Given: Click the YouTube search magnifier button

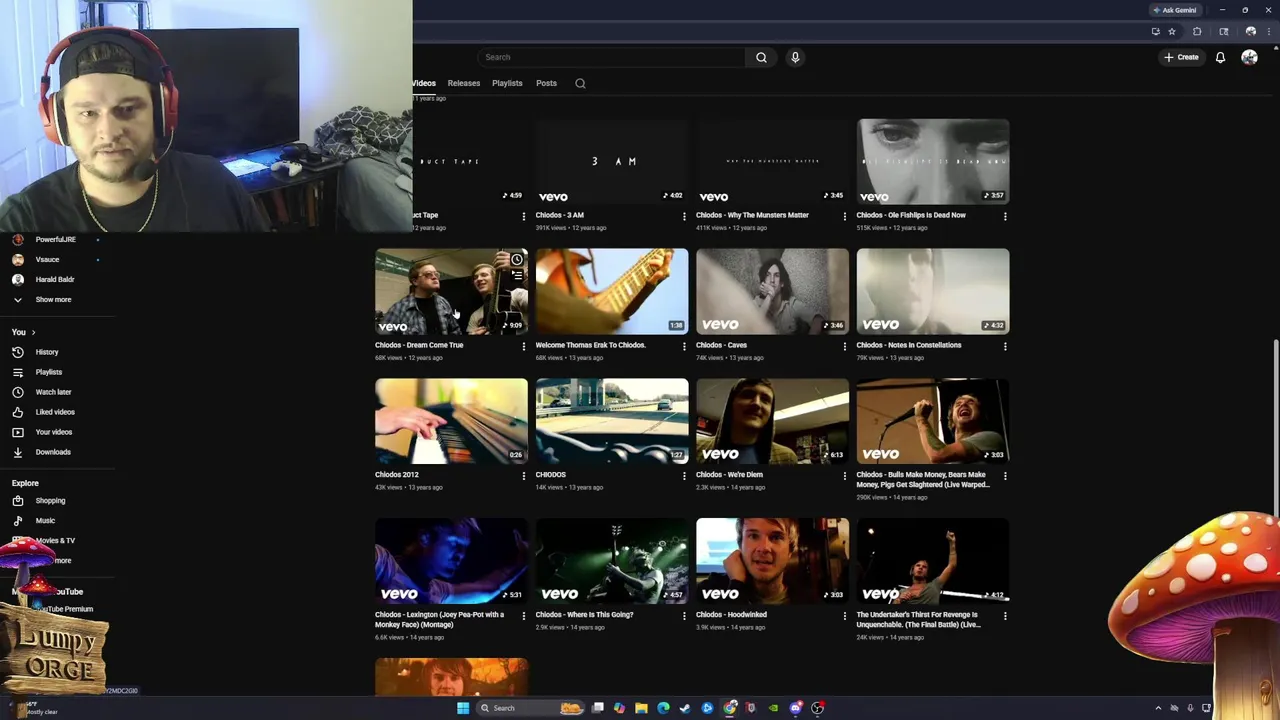Looking at the screenshot, I should pos(761,57).
